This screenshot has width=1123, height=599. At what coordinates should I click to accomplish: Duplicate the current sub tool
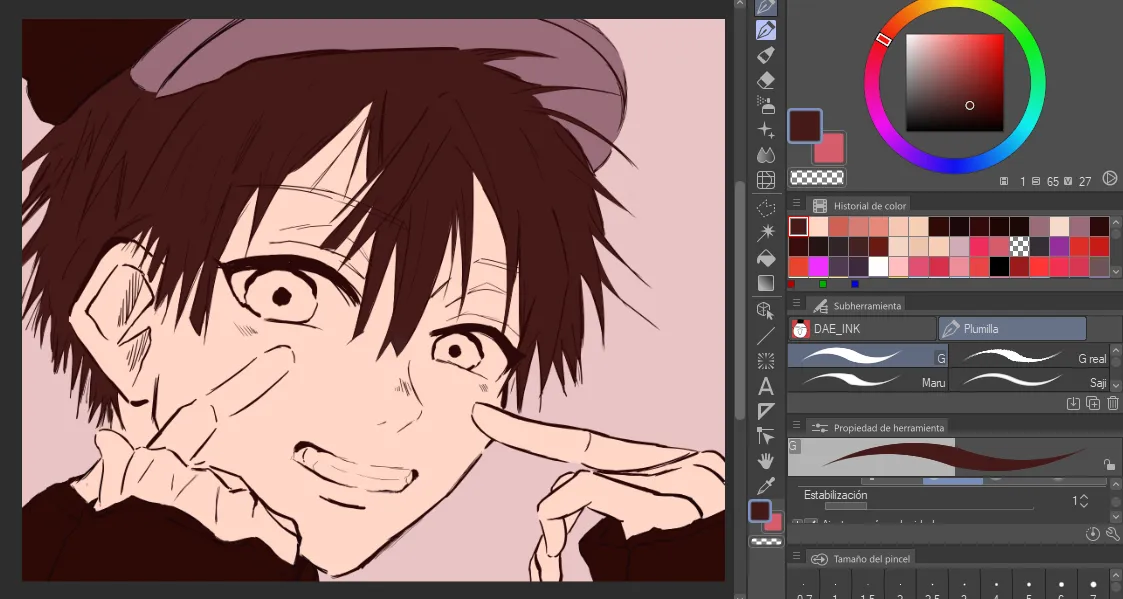tap(1093, 403)
